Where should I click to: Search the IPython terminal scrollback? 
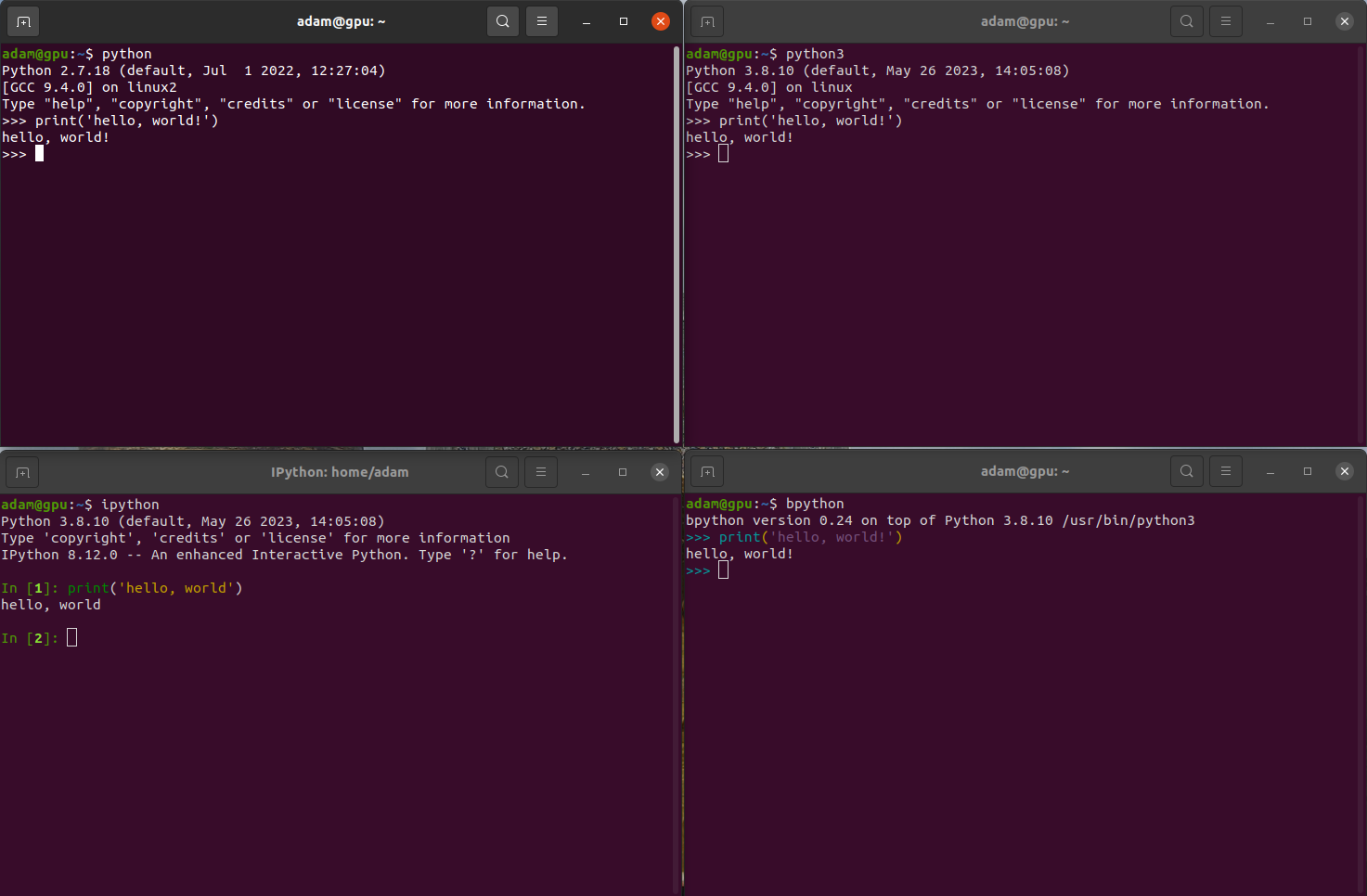[x=501, y=471]
